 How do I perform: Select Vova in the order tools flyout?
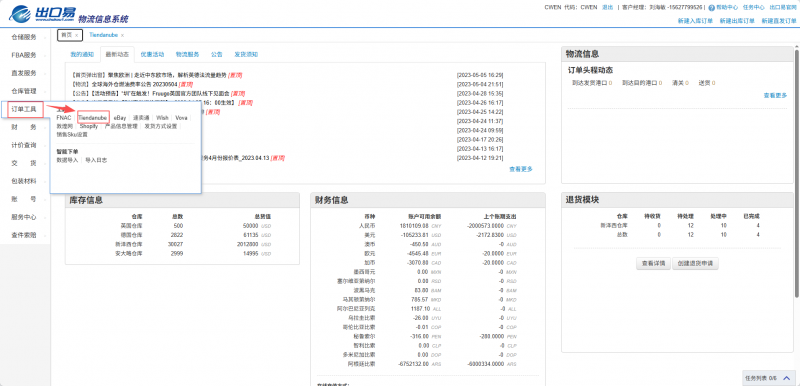(x=181, y=118)
